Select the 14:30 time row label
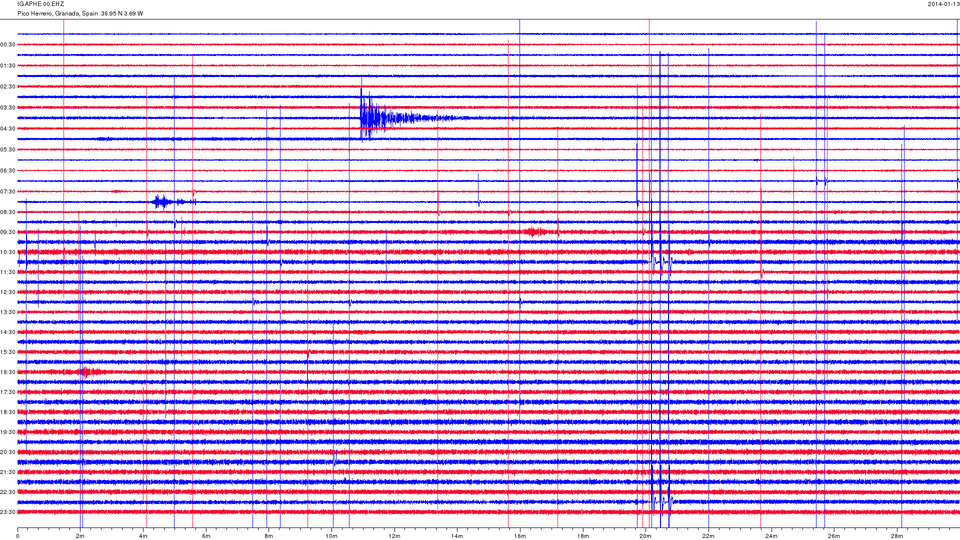The width and height of the screenshot is (960, 540). (8, 332)
